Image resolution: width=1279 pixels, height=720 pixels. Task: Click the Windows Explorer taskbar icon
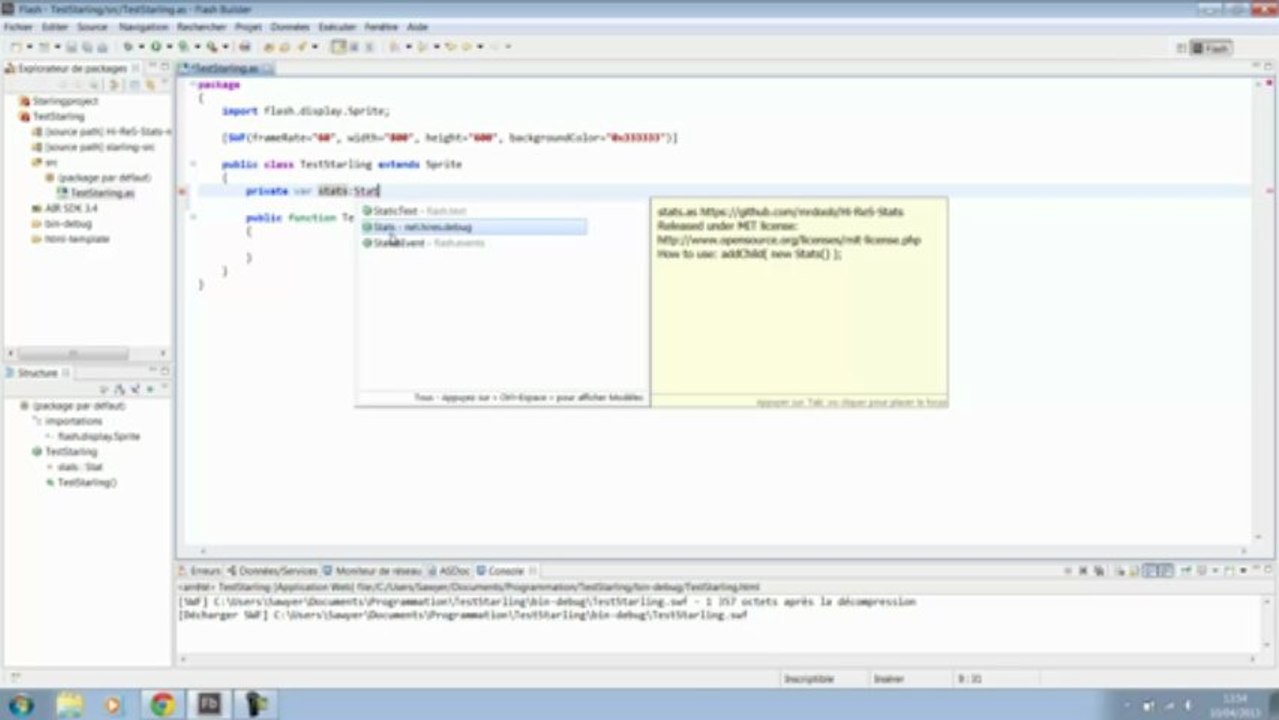(x=70, y=704)
